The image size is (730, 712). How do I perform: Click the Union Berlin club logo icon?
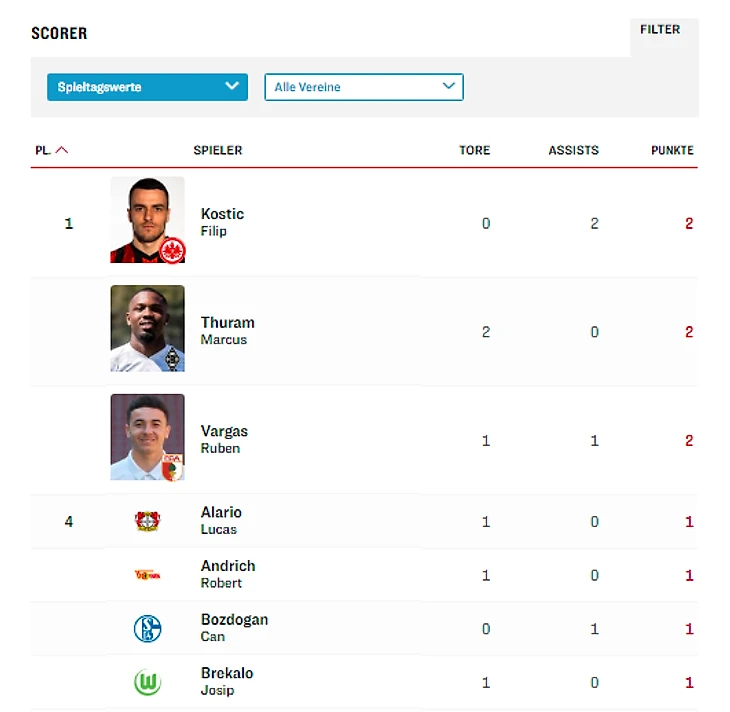(147, 575)
